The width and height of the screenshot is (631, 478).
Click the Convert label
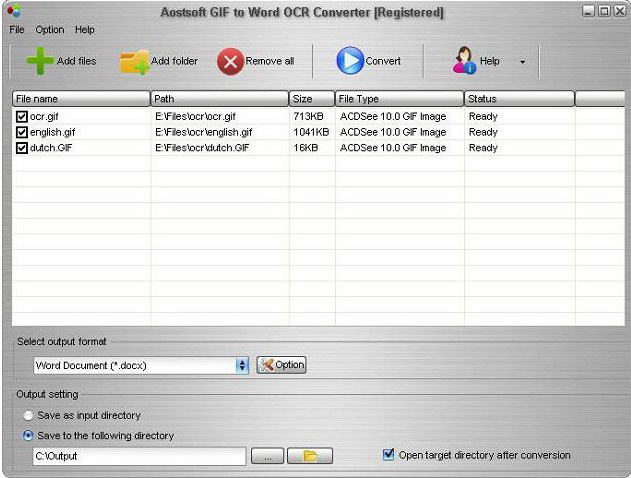pyautogui.click(x=383, y=61)
